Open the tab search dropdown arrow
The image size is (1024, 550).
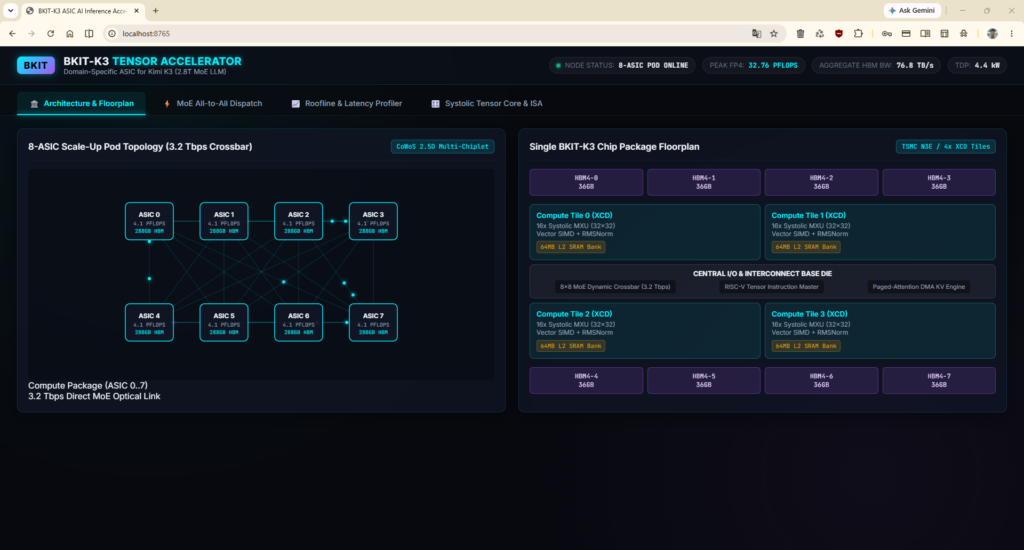[x=10, y=10]
